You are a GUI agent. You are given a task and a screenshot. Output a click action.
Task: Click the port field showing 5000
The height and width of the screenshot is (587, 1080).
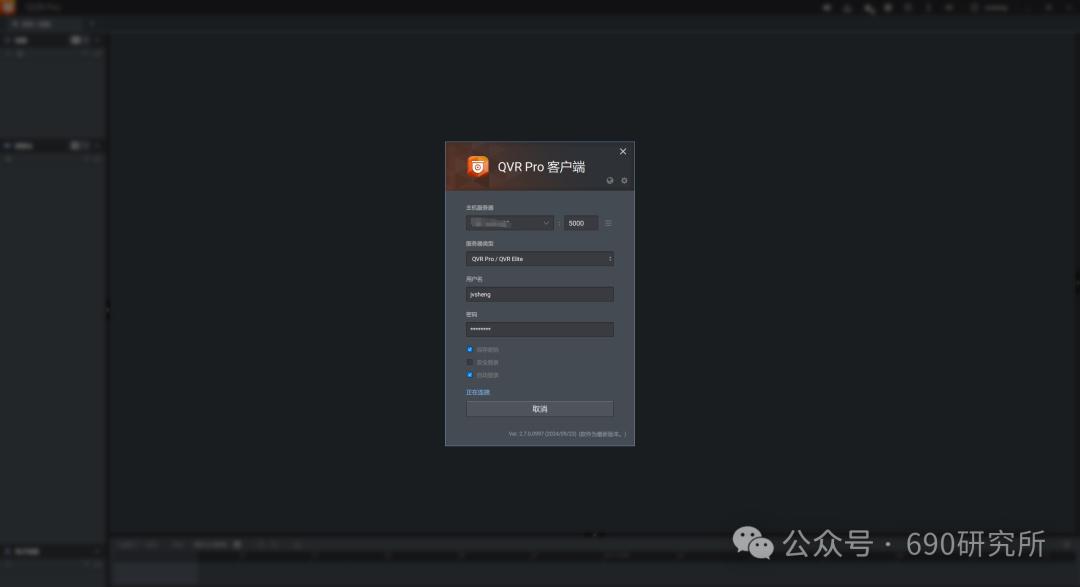click(x=581, y=223)
